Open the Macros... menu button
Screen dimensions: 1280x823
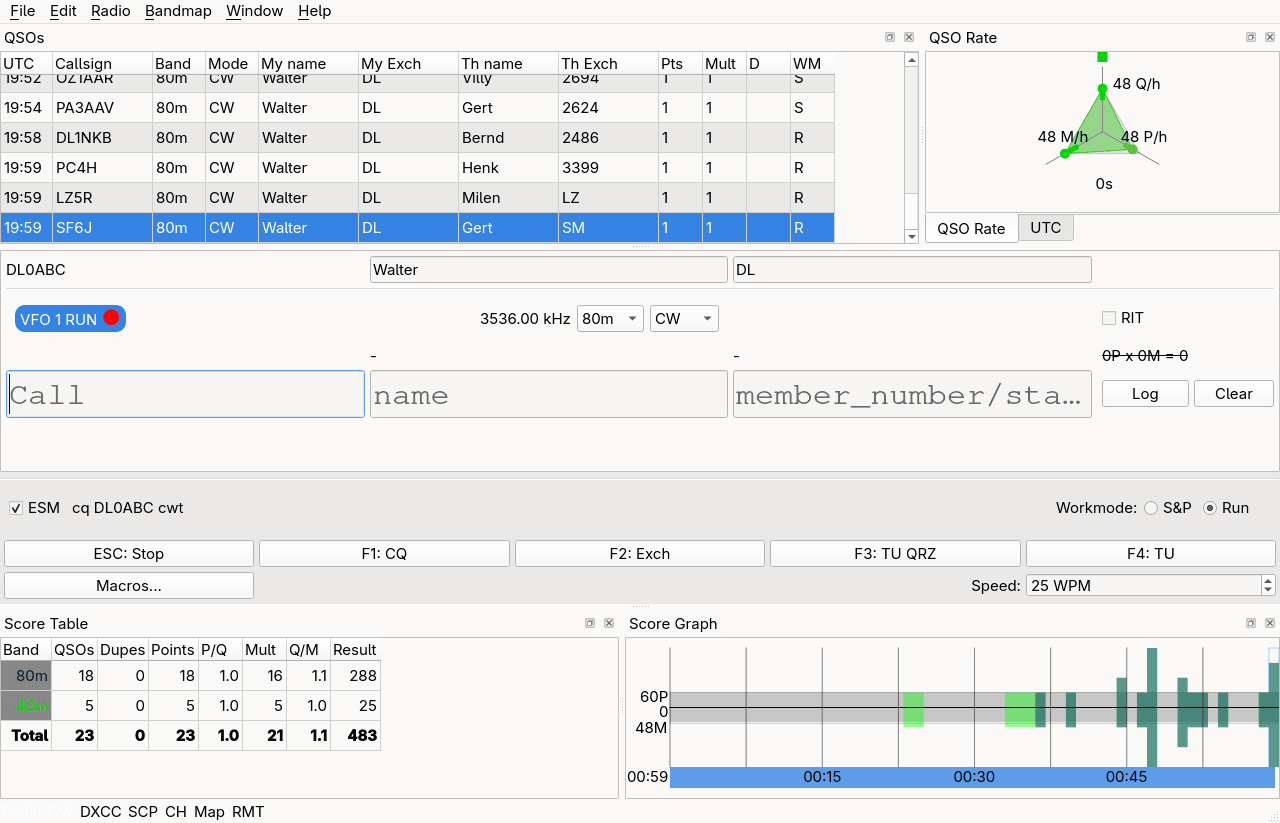[x=129, y=586]
